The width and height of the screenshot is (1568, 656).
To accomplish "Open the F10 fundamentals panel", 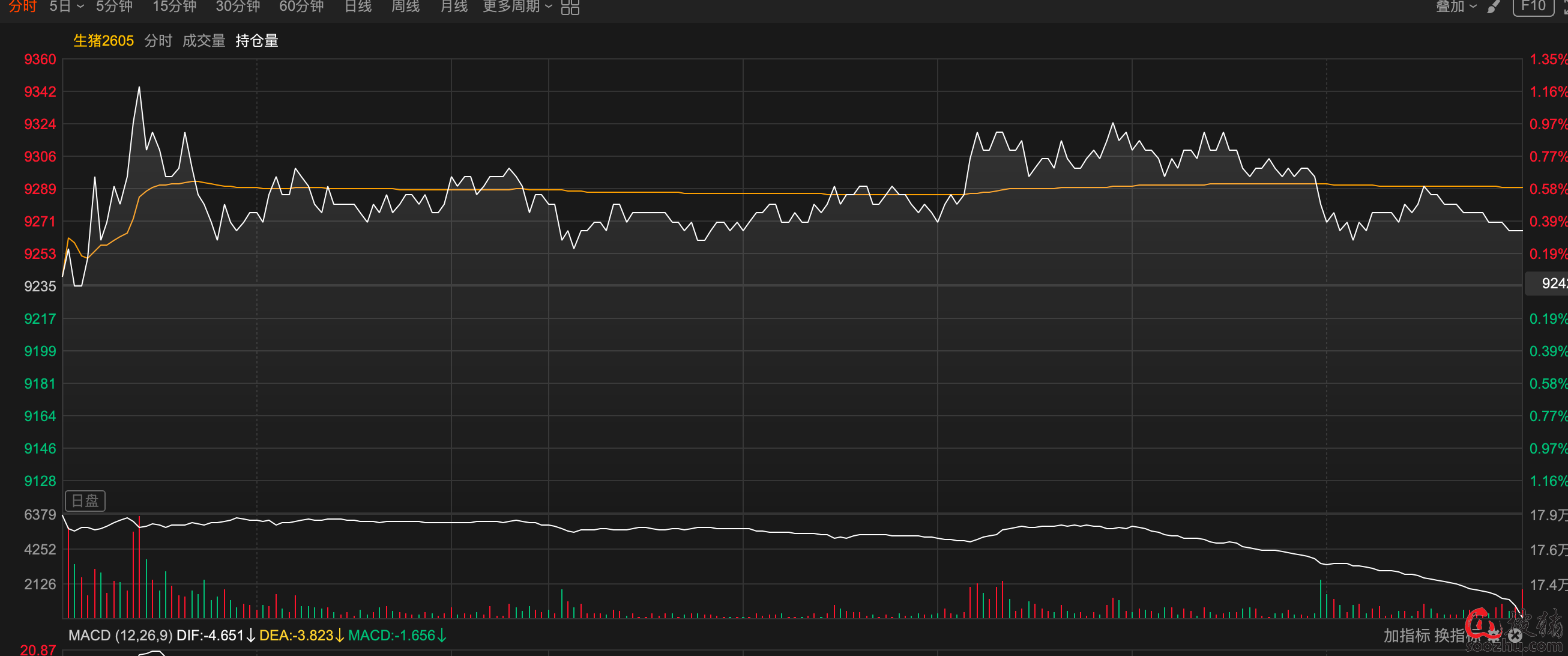I will point(1533,7).
